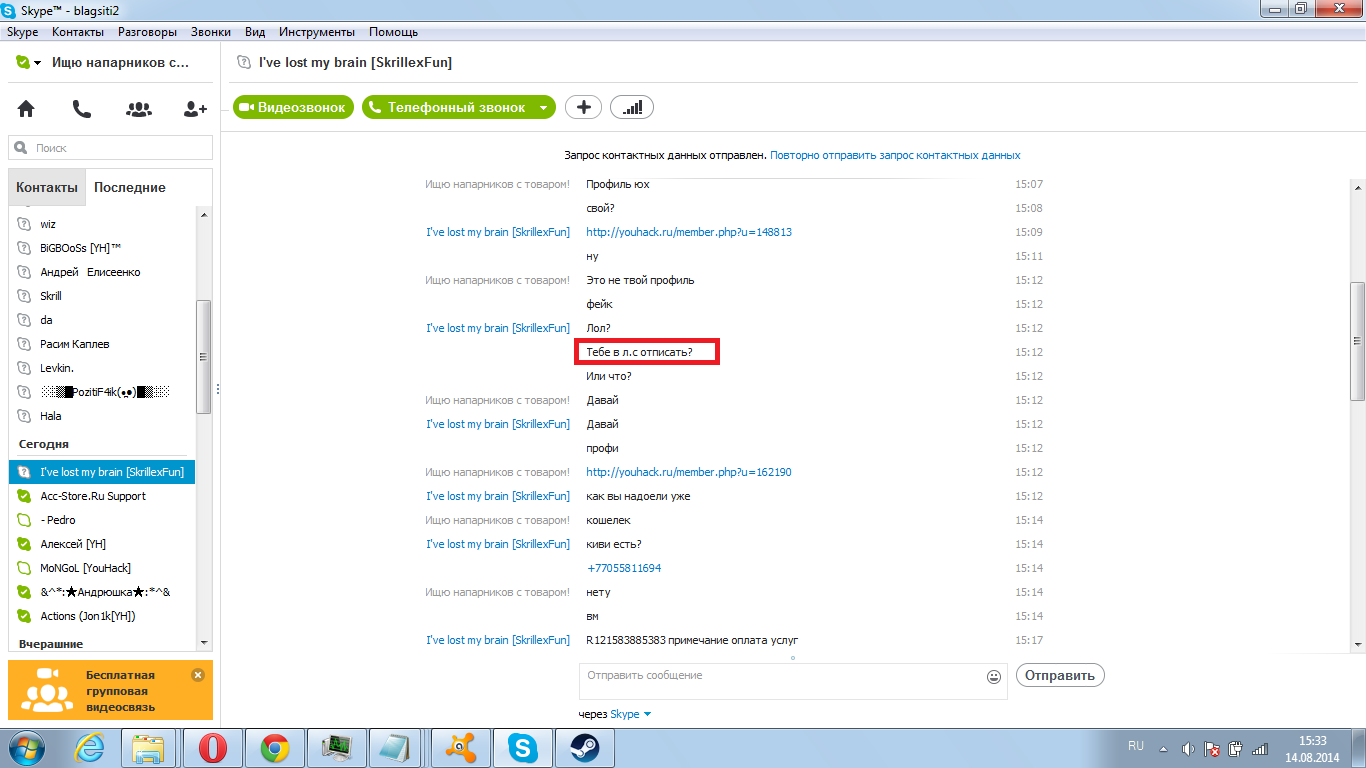
Task: Check call quality signal bars button
Action: click(x=632, y=107)
